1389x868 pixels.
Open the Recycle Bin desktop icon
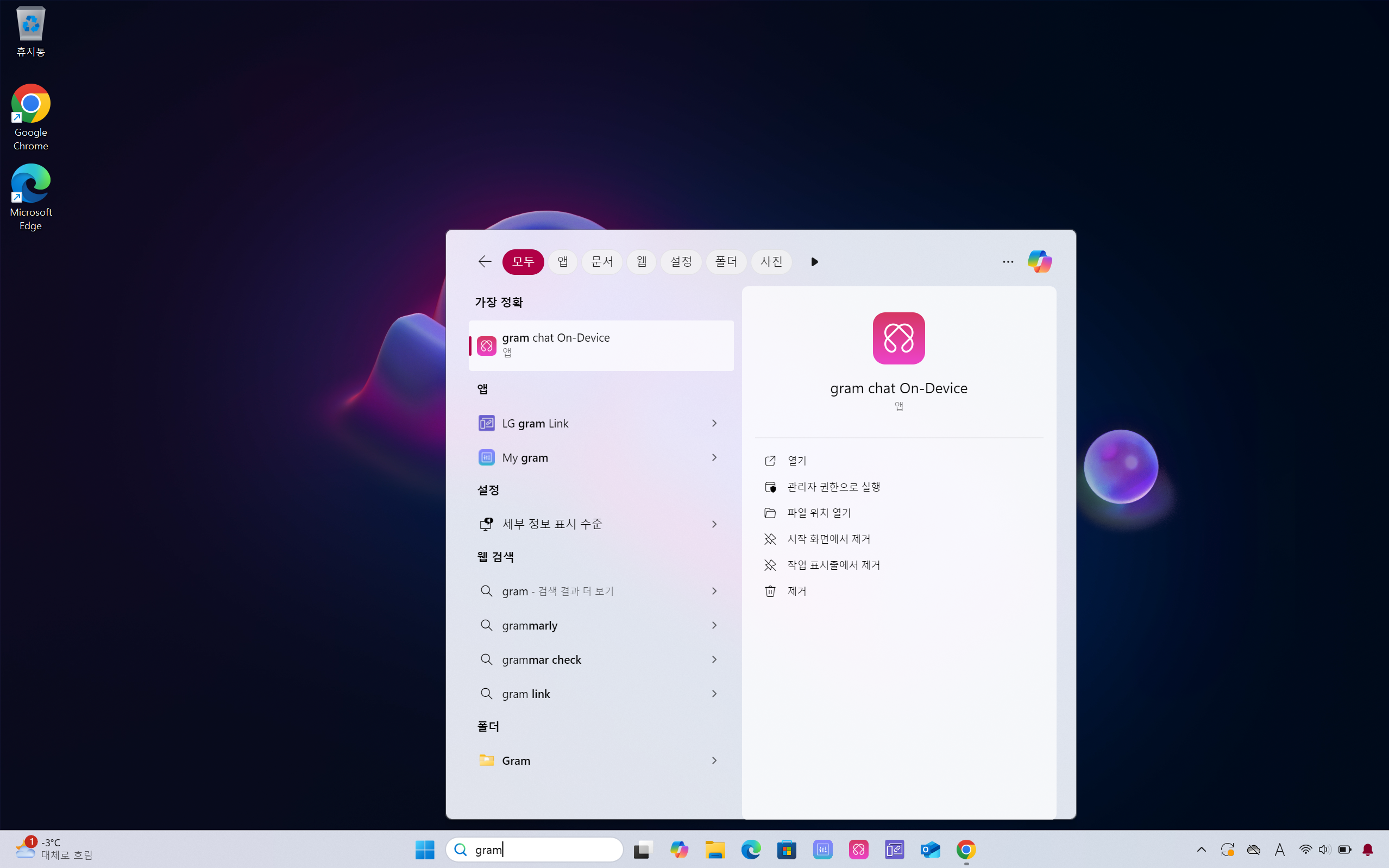pyautogui.click(x=31, y=32)
